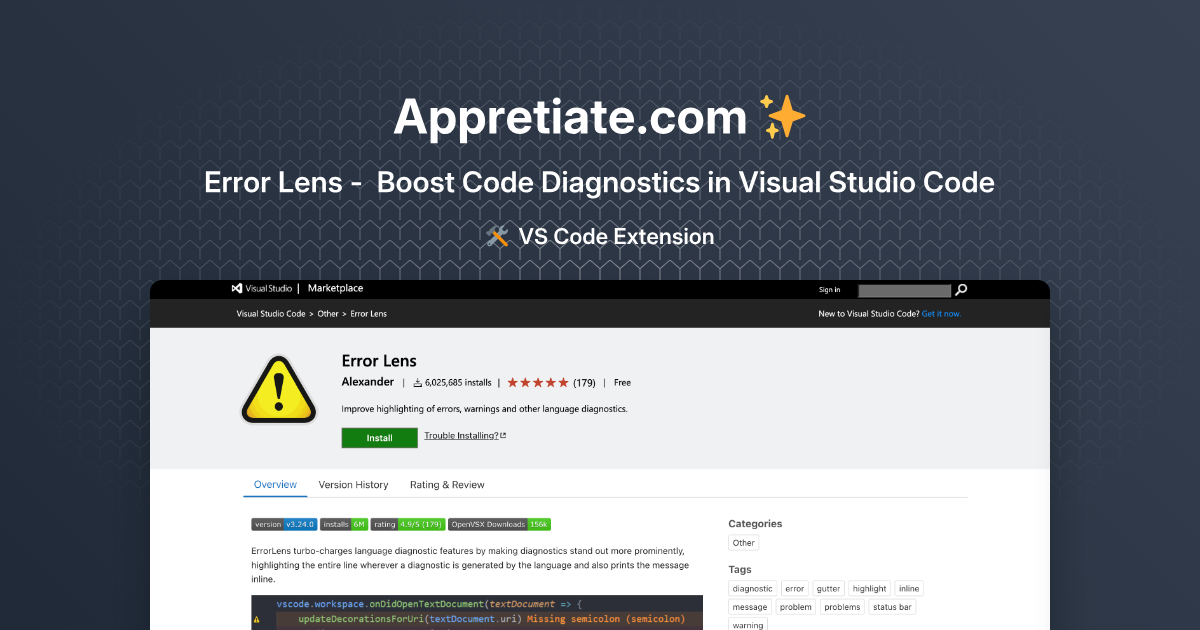Click the search magnifier icon

961,290
